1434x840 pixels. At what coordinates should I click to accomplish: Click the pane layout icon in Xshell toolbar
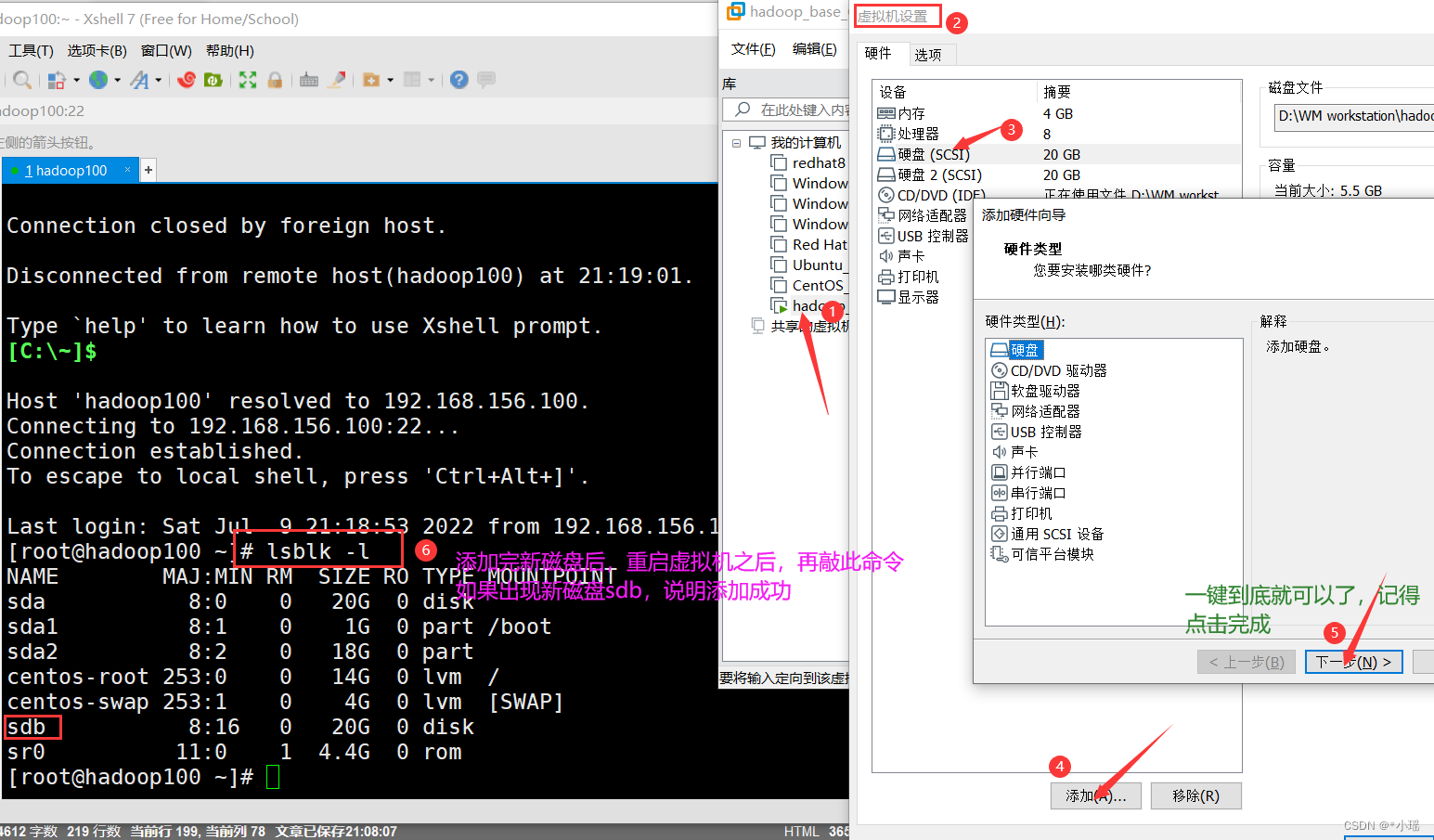412,80
